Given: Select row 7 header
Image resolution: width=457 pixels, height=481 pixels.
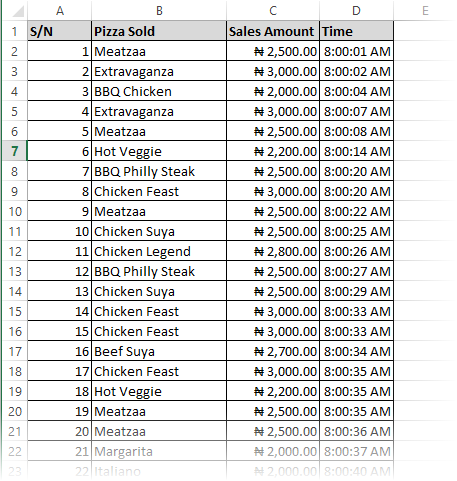Looking at the screenshot, I should [15, 151].
